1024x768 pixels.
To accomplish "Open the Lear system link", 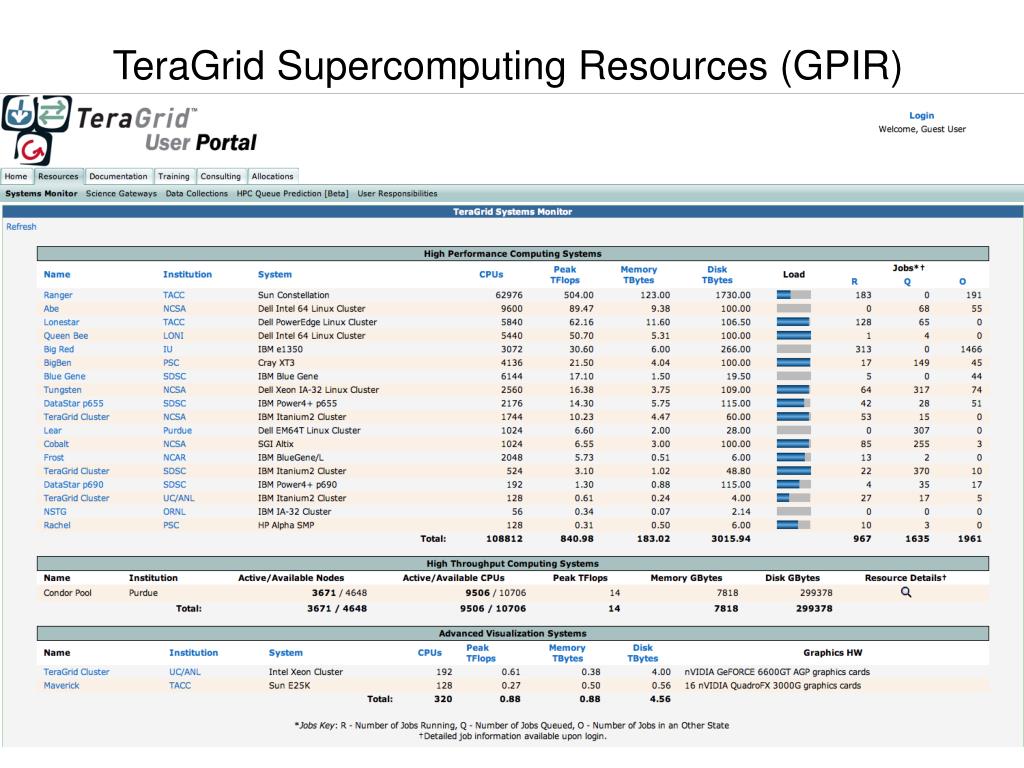I will [x=52, y=430].
